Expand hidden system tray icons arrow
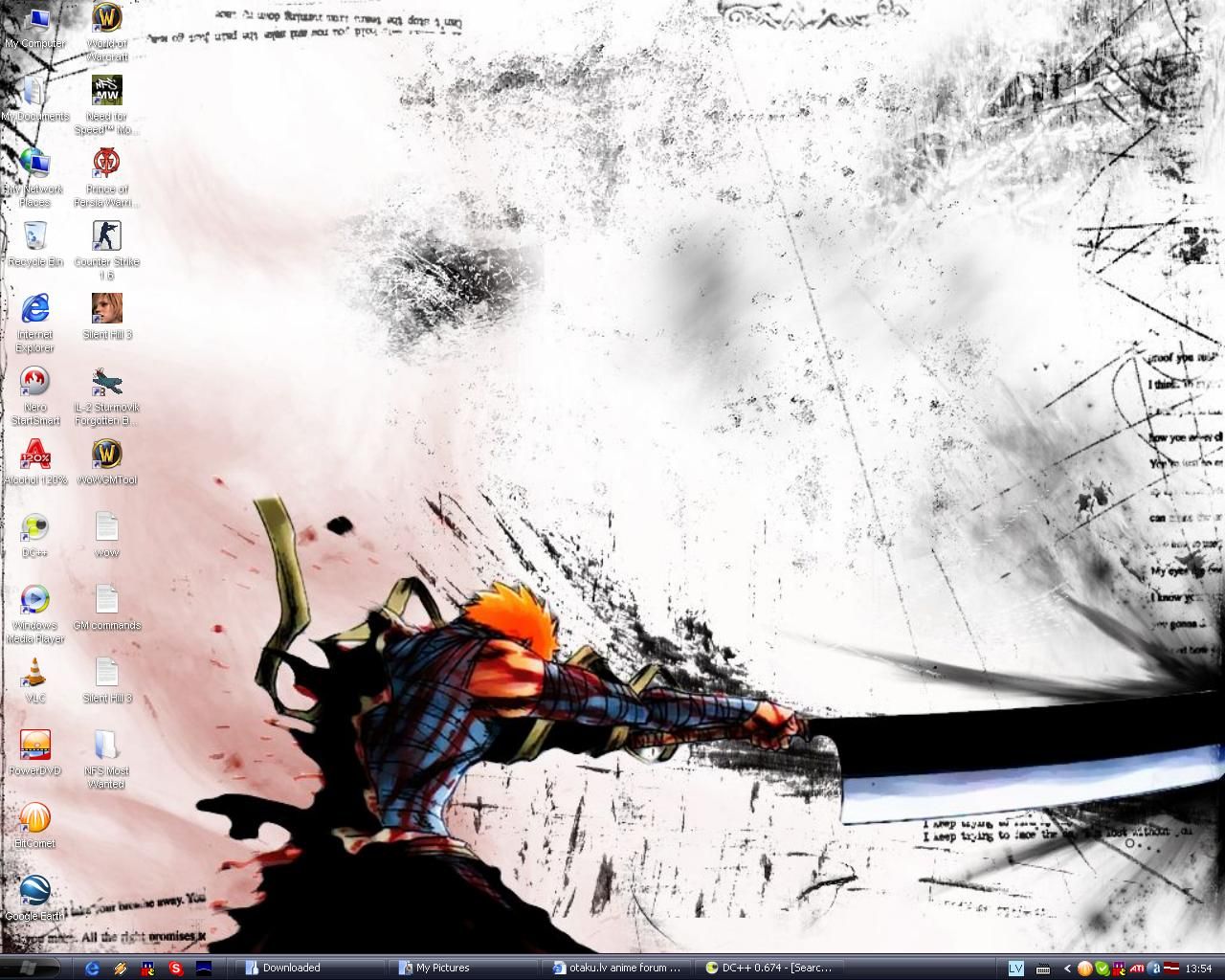The width and height of the screenshot is (1225, 980). coord(1067,969)
